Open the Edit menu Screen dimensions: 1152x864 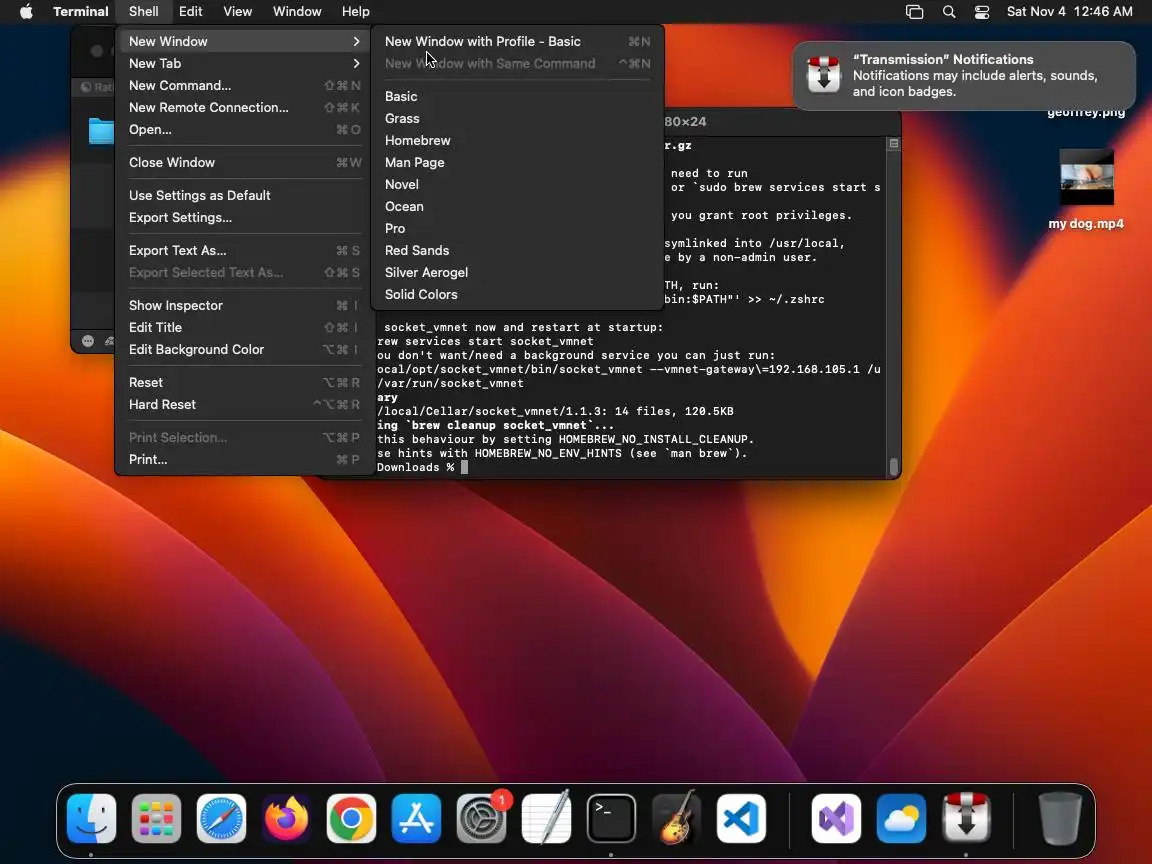click(x=190, y=11)
